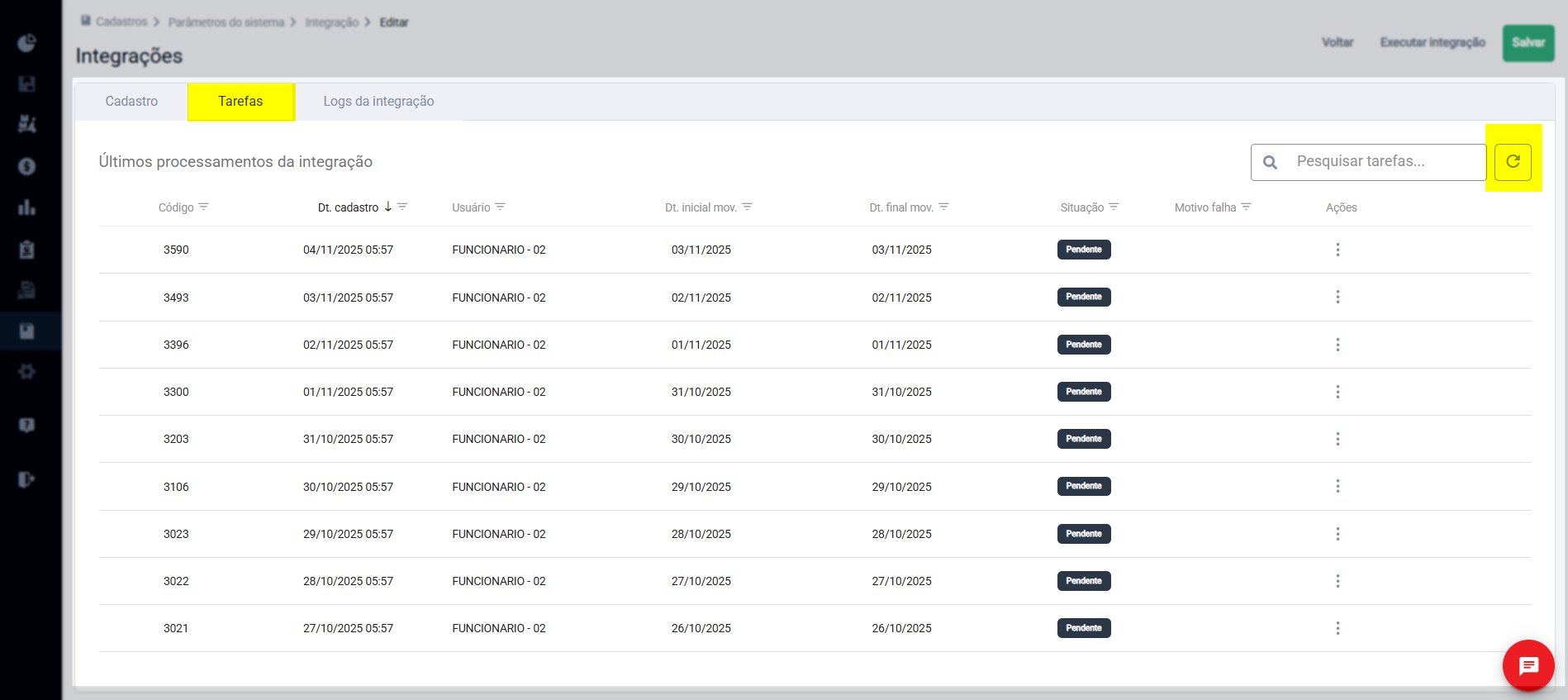Open filter for Motivo falha column
The width and height of the screenshot is (1568, 700).
click(1247, 207)
